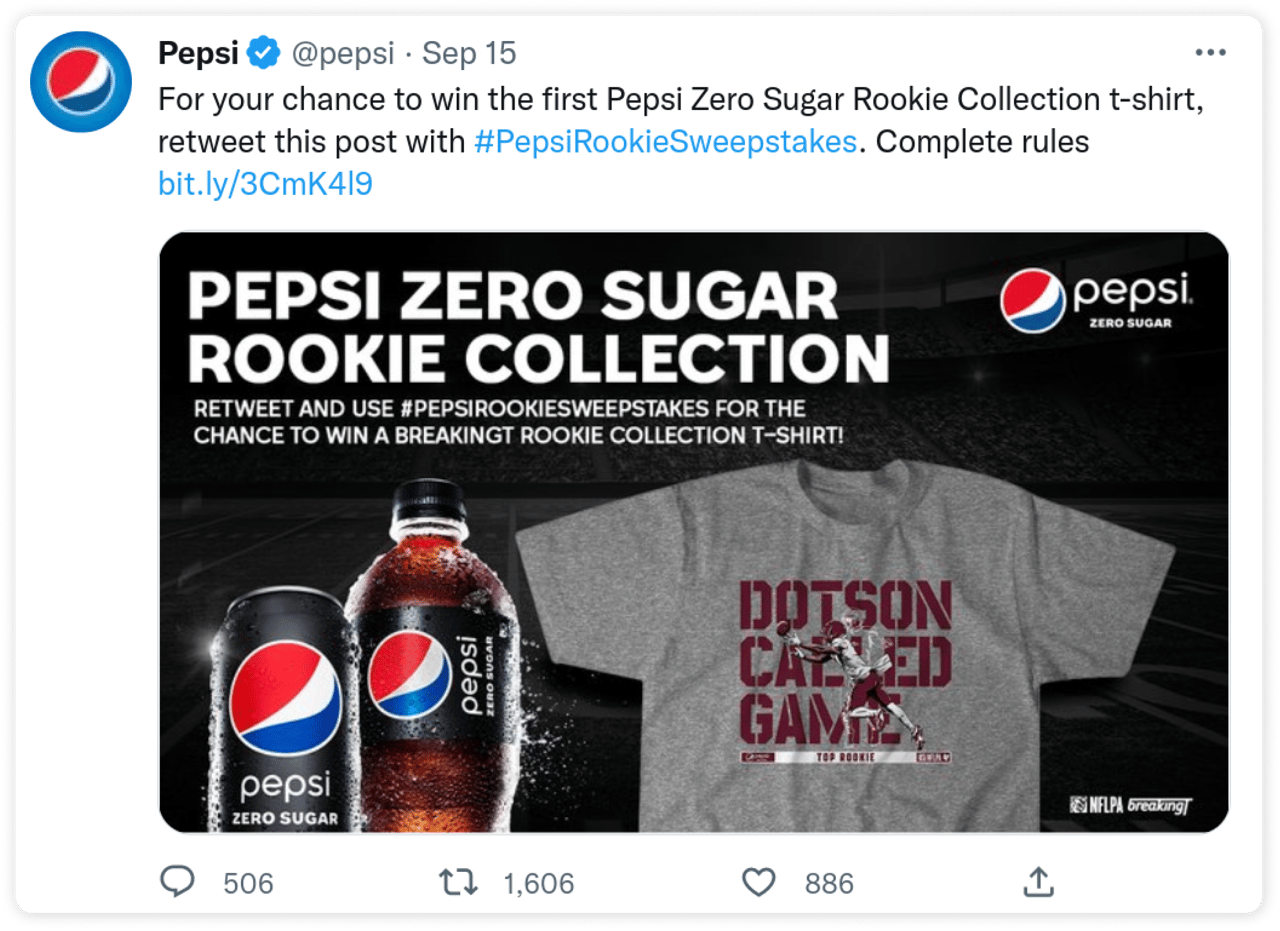Click the reply speech bubble icon
1280x931 pixels.
[178, 882]
